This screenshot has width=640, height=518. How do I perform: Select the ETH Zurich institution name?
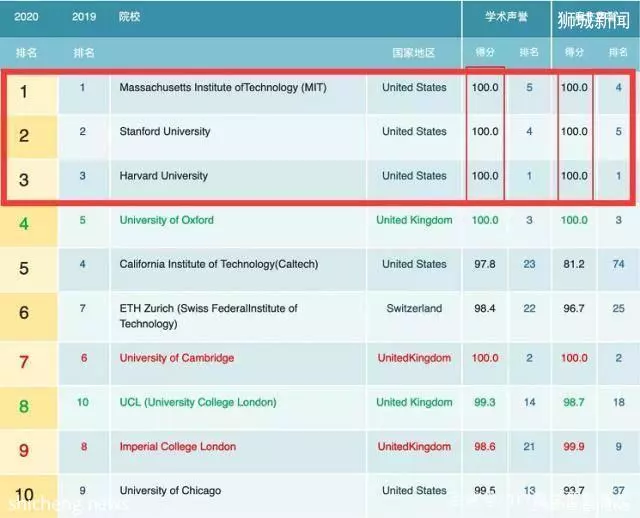pos(209,316)
